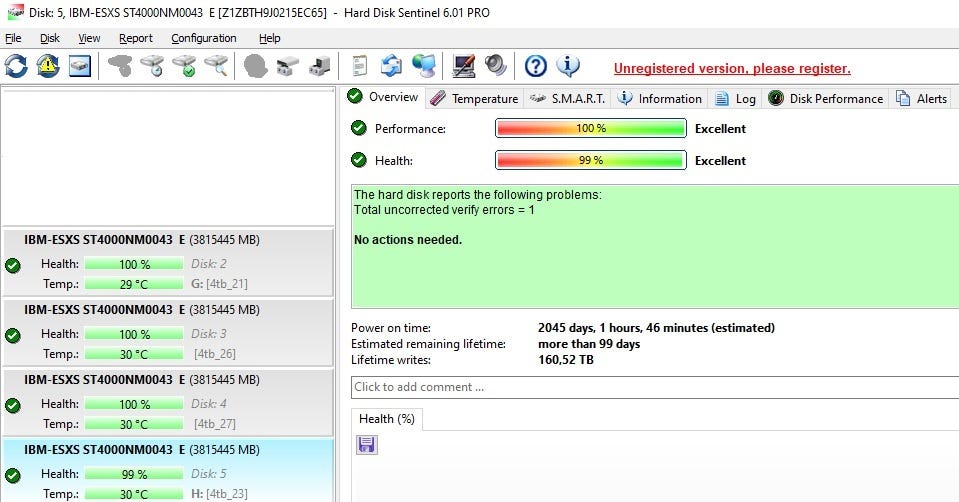Viewport: 959px width, 502px height.
Task: Click the H: [4tb_23] volume label
Action: pos(219,493)
